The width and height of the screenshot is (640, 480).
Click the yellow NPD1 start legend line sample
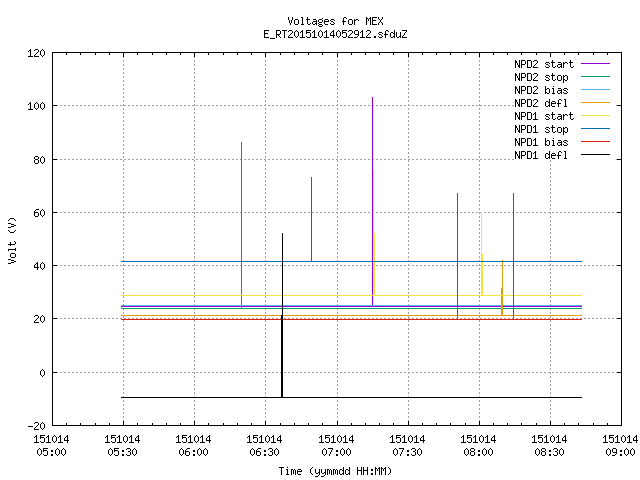tap(595, 116)
